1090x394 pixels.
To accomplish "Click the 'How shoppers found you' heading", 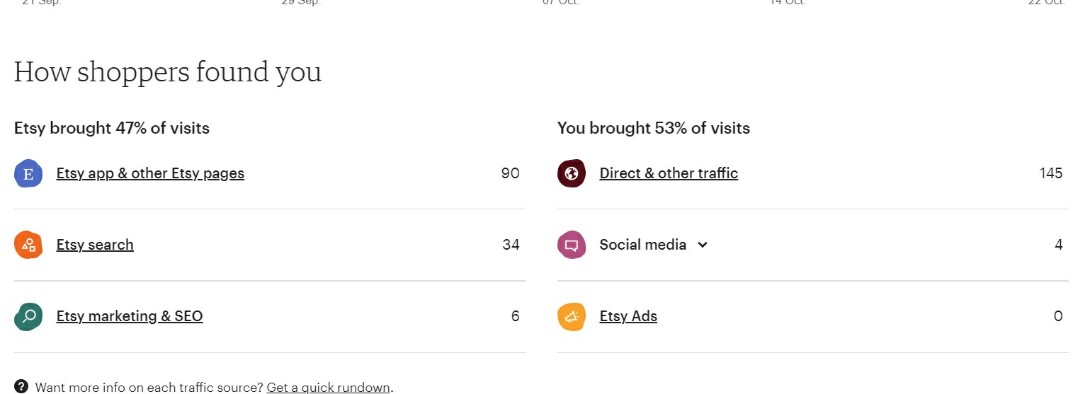I will click(x=168, y=72).
